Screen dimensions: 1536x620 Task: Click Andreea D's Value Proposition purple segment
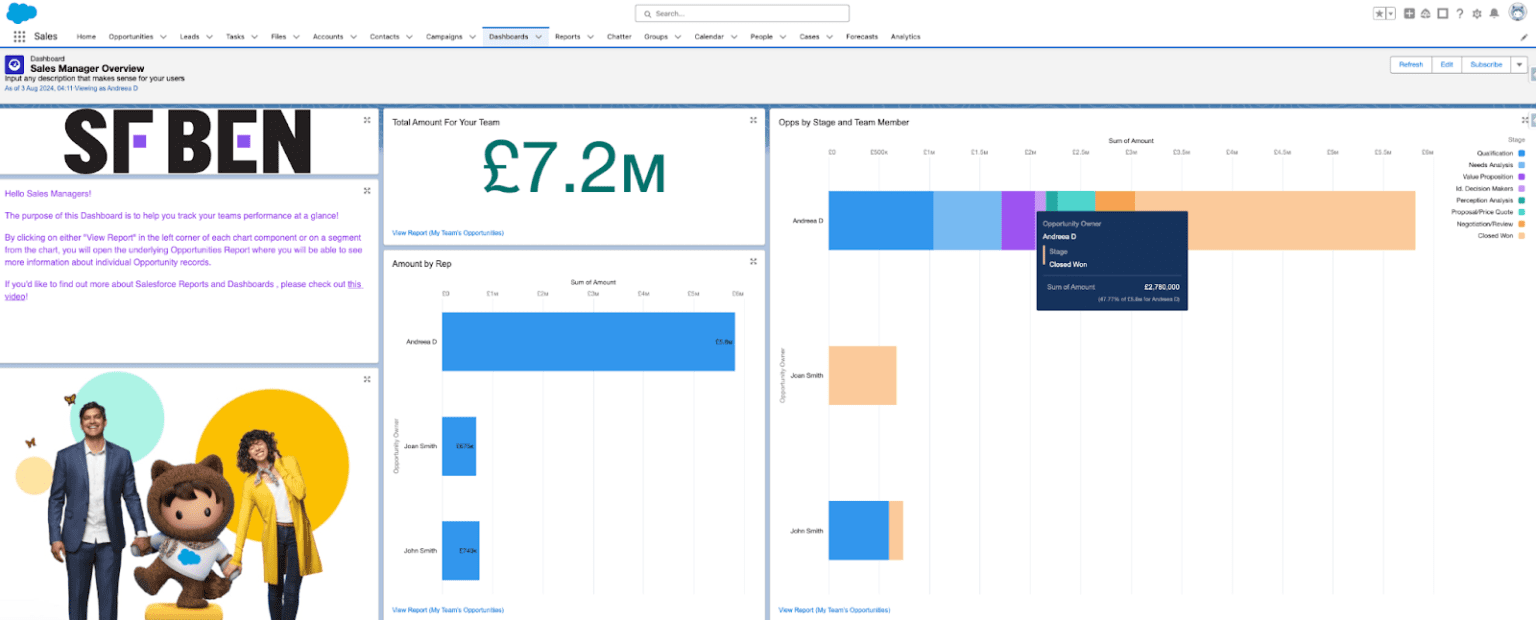coord(1018,220)
